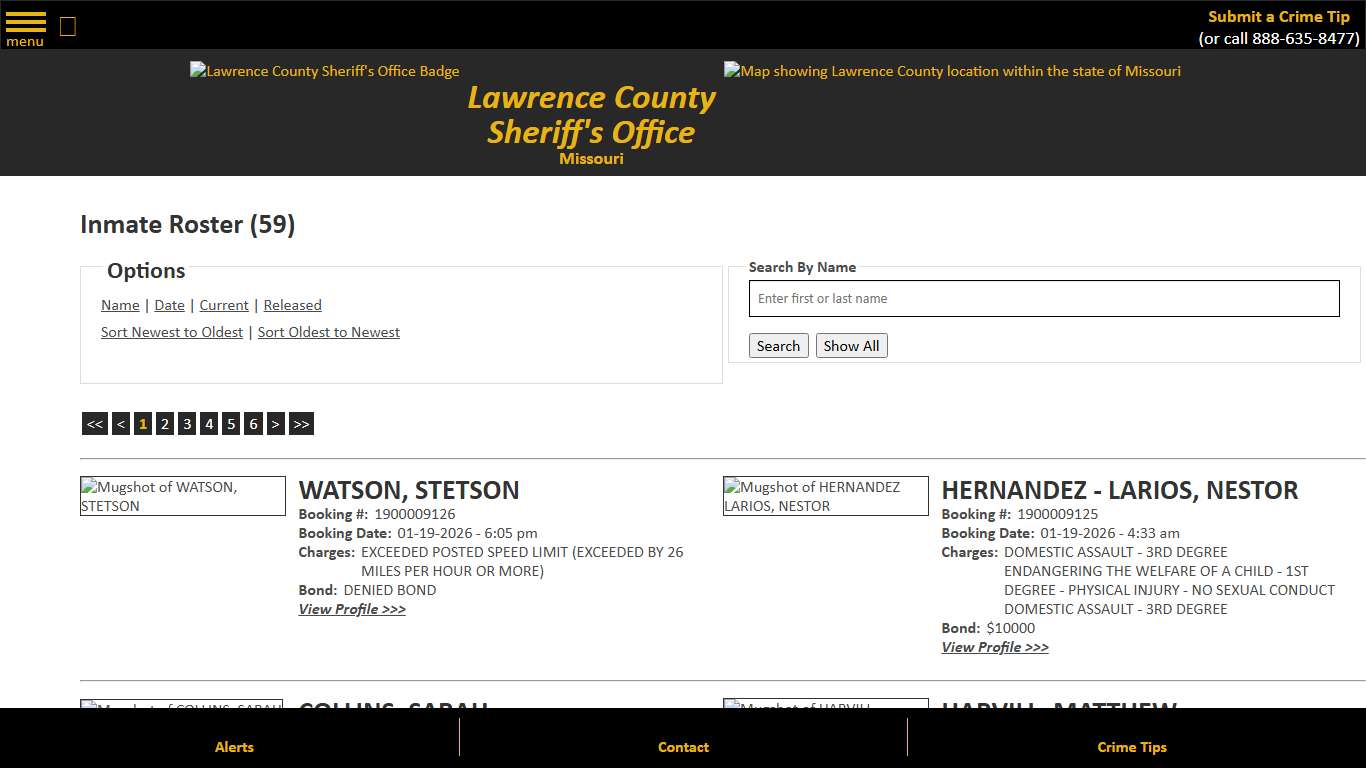Open the Contact footer tab
The height and width of the screenshot is (768, 1366).
(x=683, y=747)
